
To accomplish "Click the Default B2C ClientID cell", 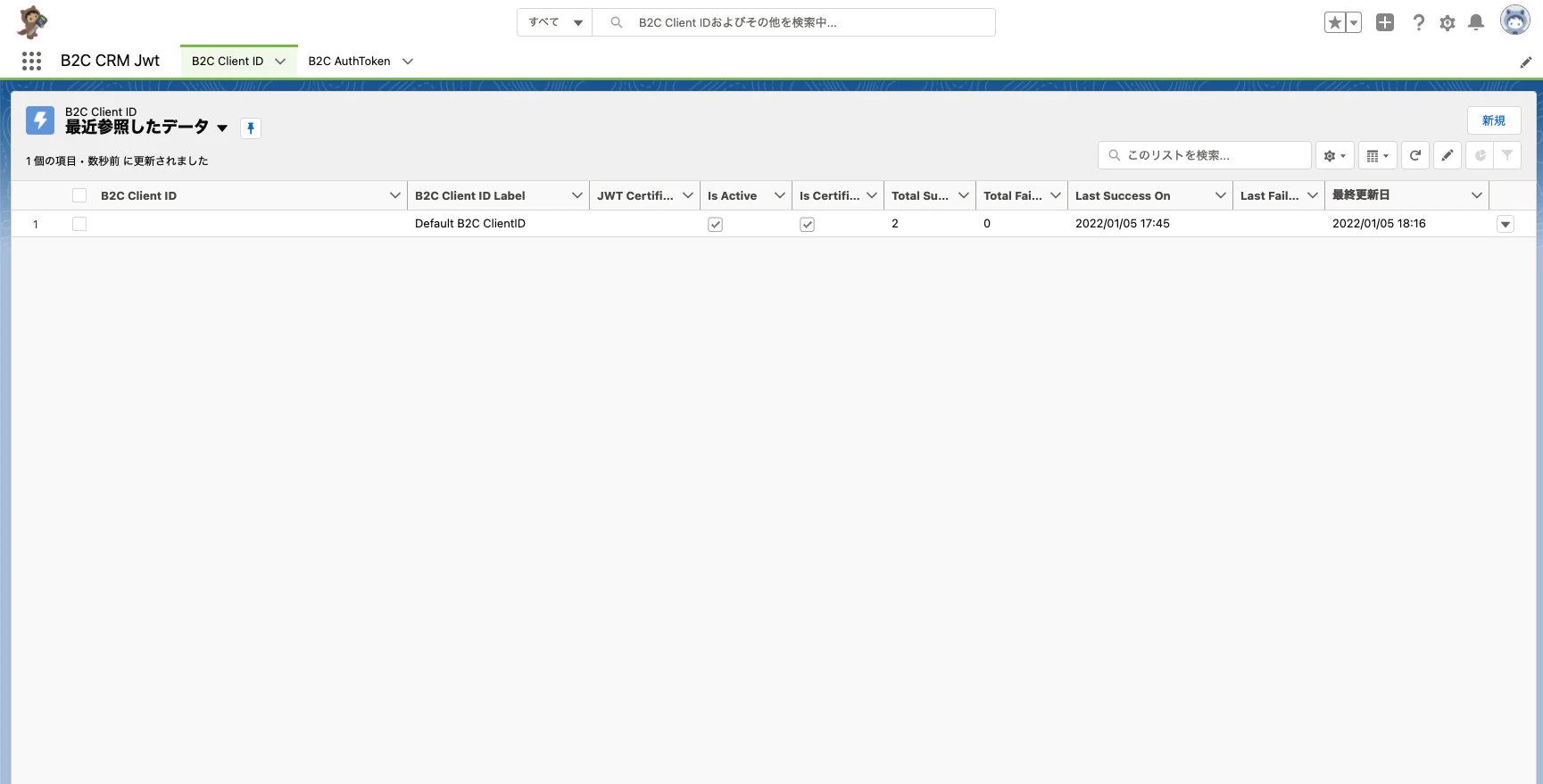I will [470, 224].
